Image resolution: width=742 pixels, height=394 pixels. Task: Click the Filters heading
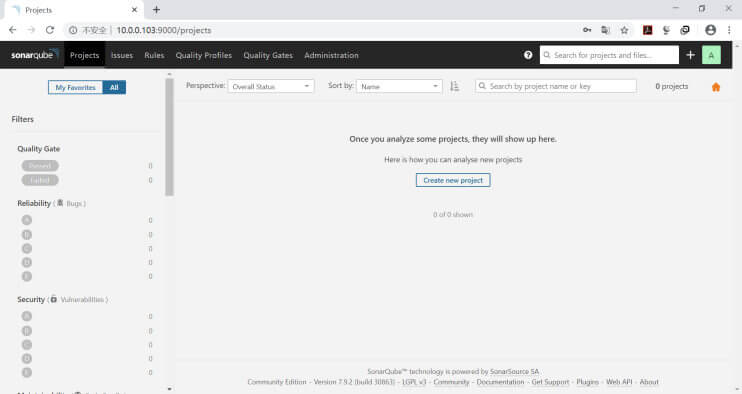pos(22,119)
